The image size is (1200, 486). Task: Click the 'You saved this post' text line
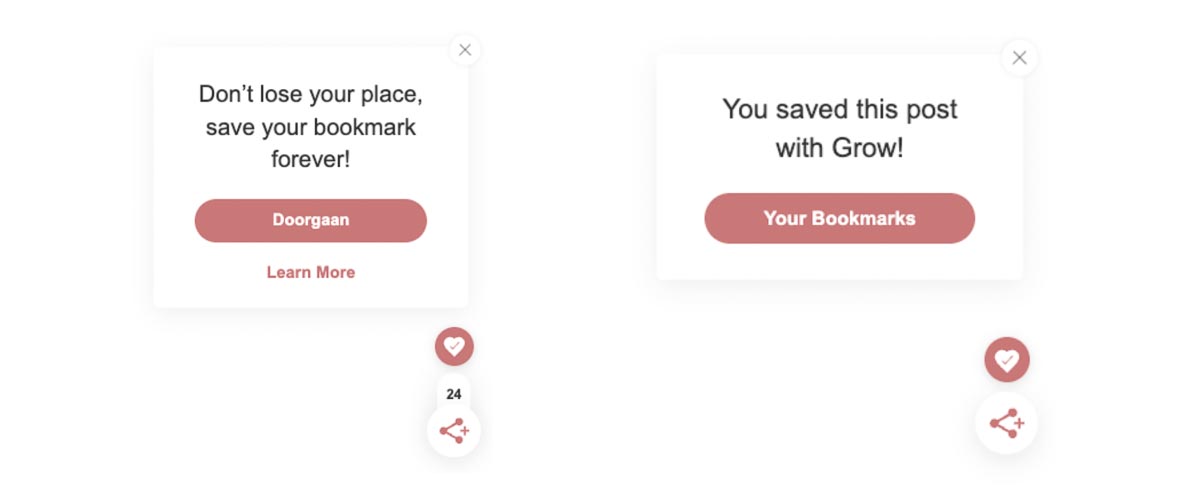coord(839,109)
